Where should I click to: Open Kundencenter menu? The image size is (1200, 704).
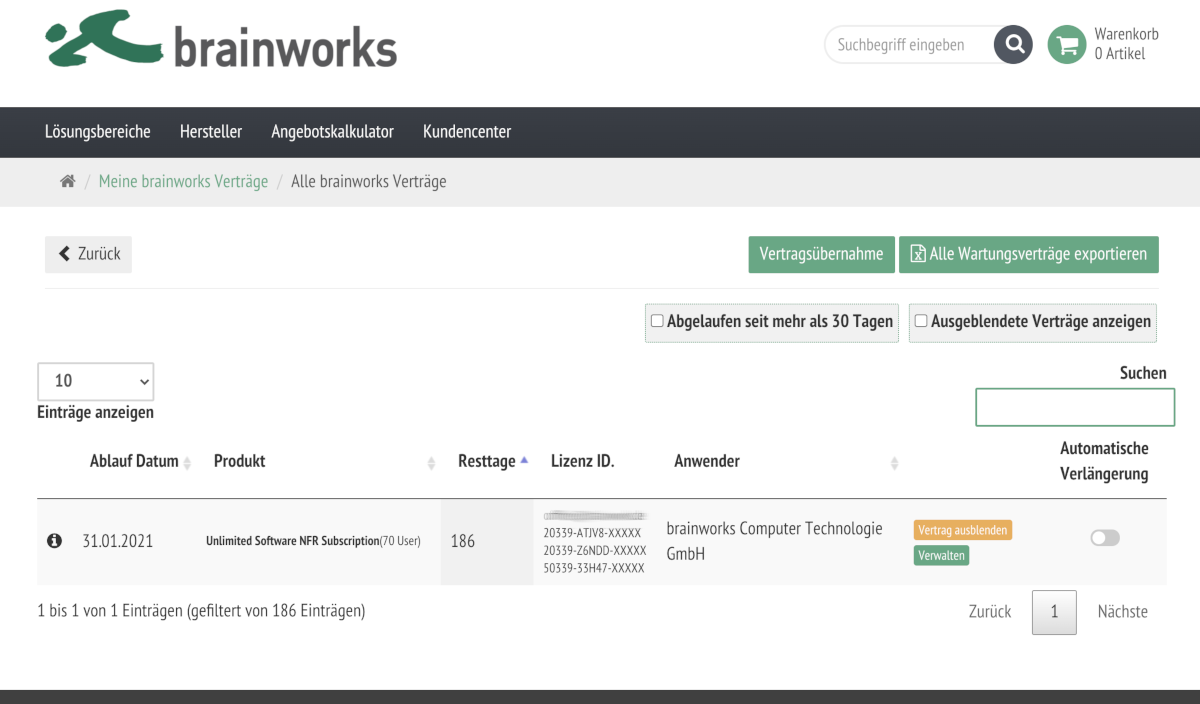tap(467, 132)
